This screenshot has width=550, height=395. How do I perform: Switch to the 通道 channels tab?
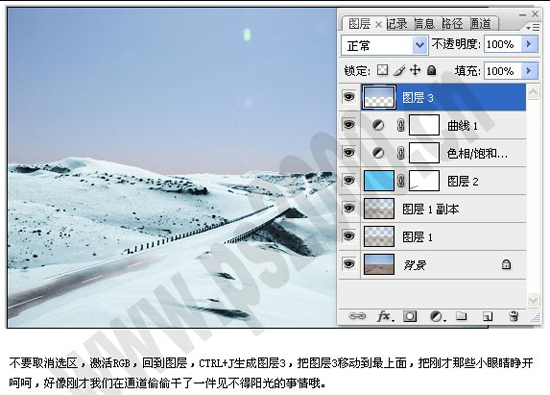[x=480, y=24]
